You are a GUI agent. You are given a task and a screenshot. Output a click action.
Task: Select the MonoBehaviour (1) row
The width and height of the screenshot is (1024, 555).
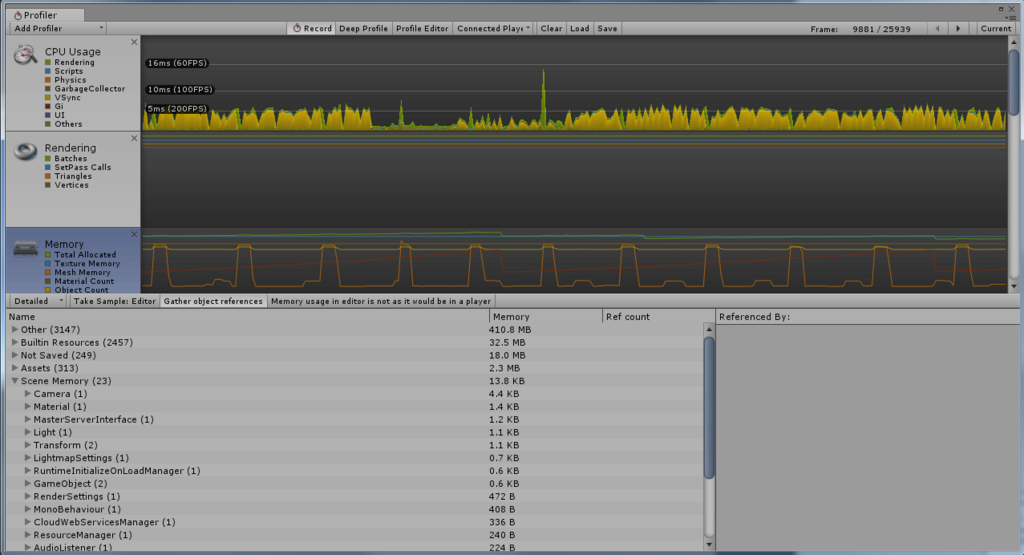pos(356,509)
